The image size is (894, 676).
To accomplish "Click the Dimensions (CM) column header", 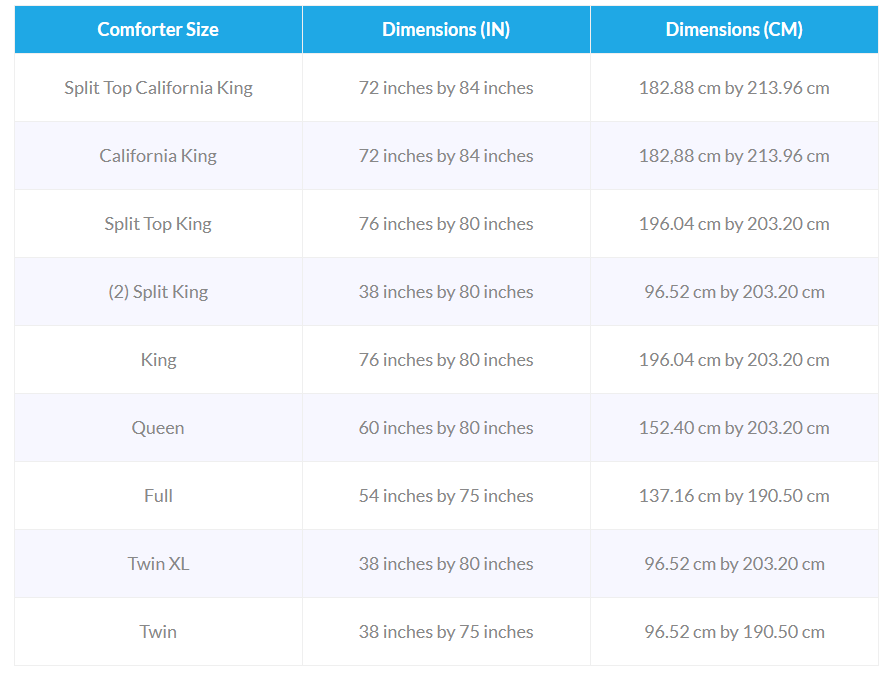I will click(x=734, y=30).
